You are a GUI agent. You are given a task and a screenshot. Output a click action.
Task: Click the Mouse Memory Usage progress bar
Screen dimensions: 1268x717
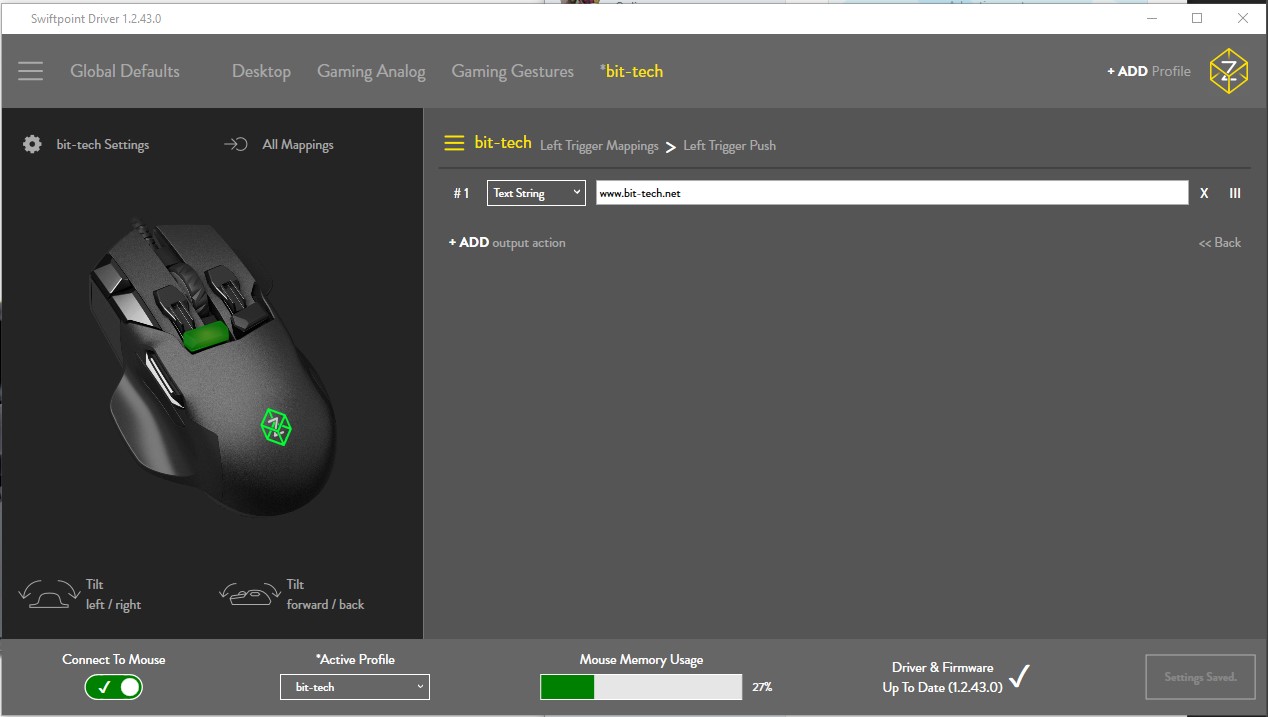pyautogui.click(x=641, y=687)
